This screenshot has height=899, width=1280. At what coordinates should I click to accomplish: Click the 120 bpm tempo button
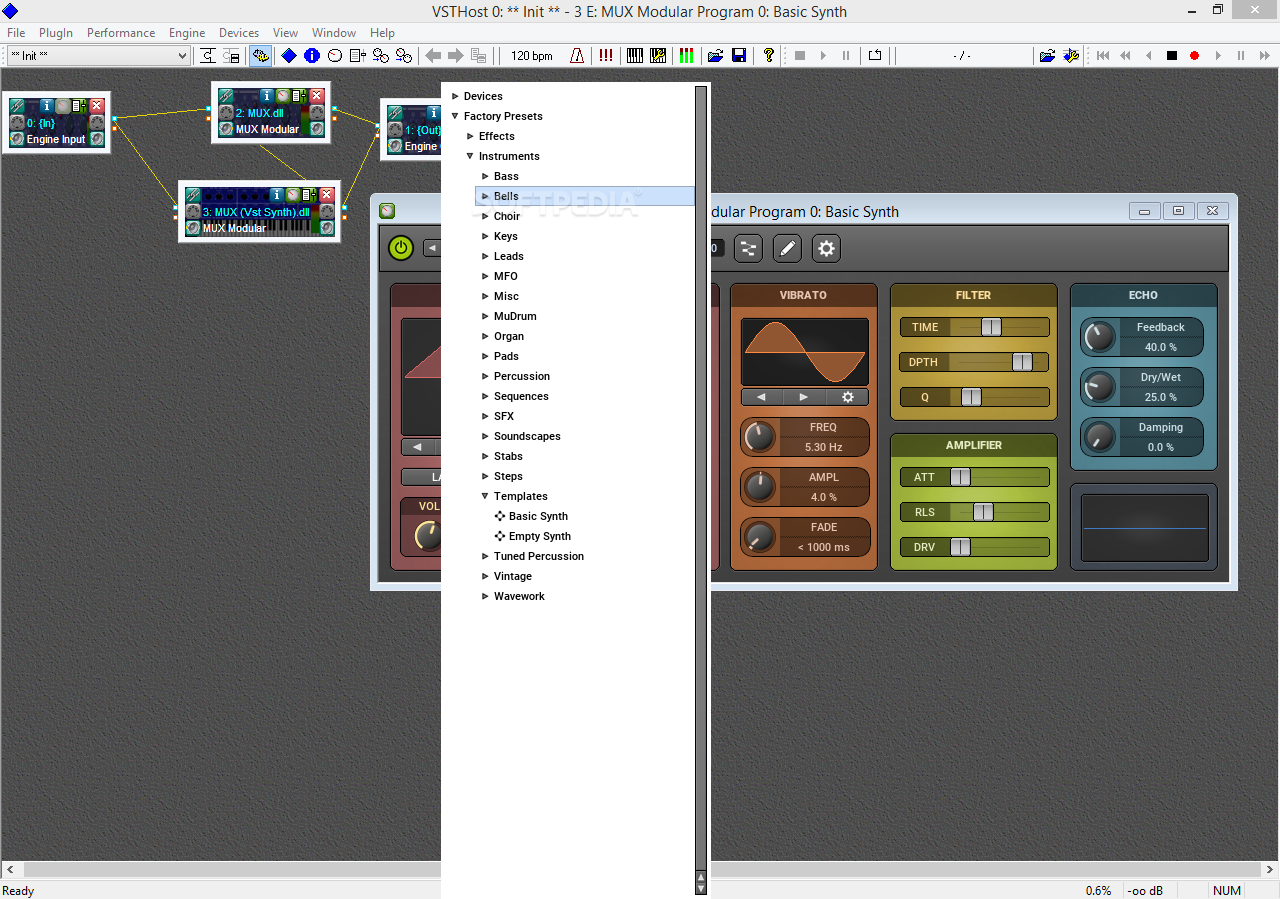coord(532,56)
